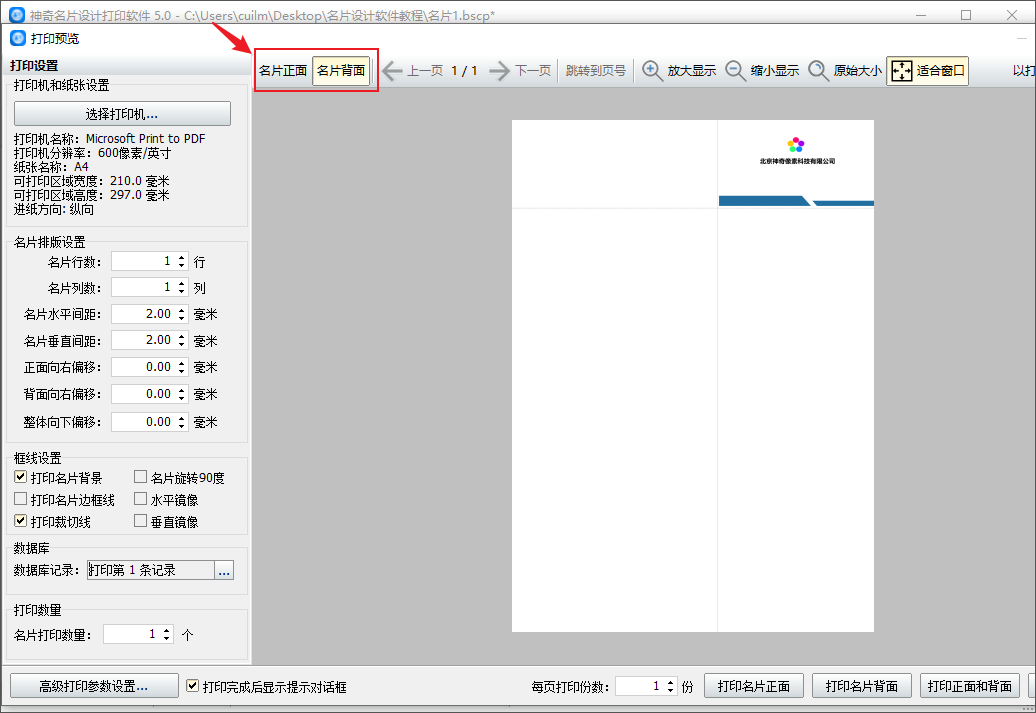Click the 缩小显示 zoom-out magnifier icon
The image size is (1036, 713).
coord(735,71)
